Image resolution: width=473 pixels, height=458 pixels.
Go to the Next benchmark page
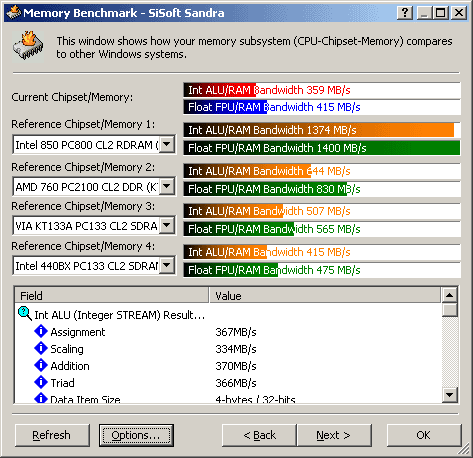(334, 435)
